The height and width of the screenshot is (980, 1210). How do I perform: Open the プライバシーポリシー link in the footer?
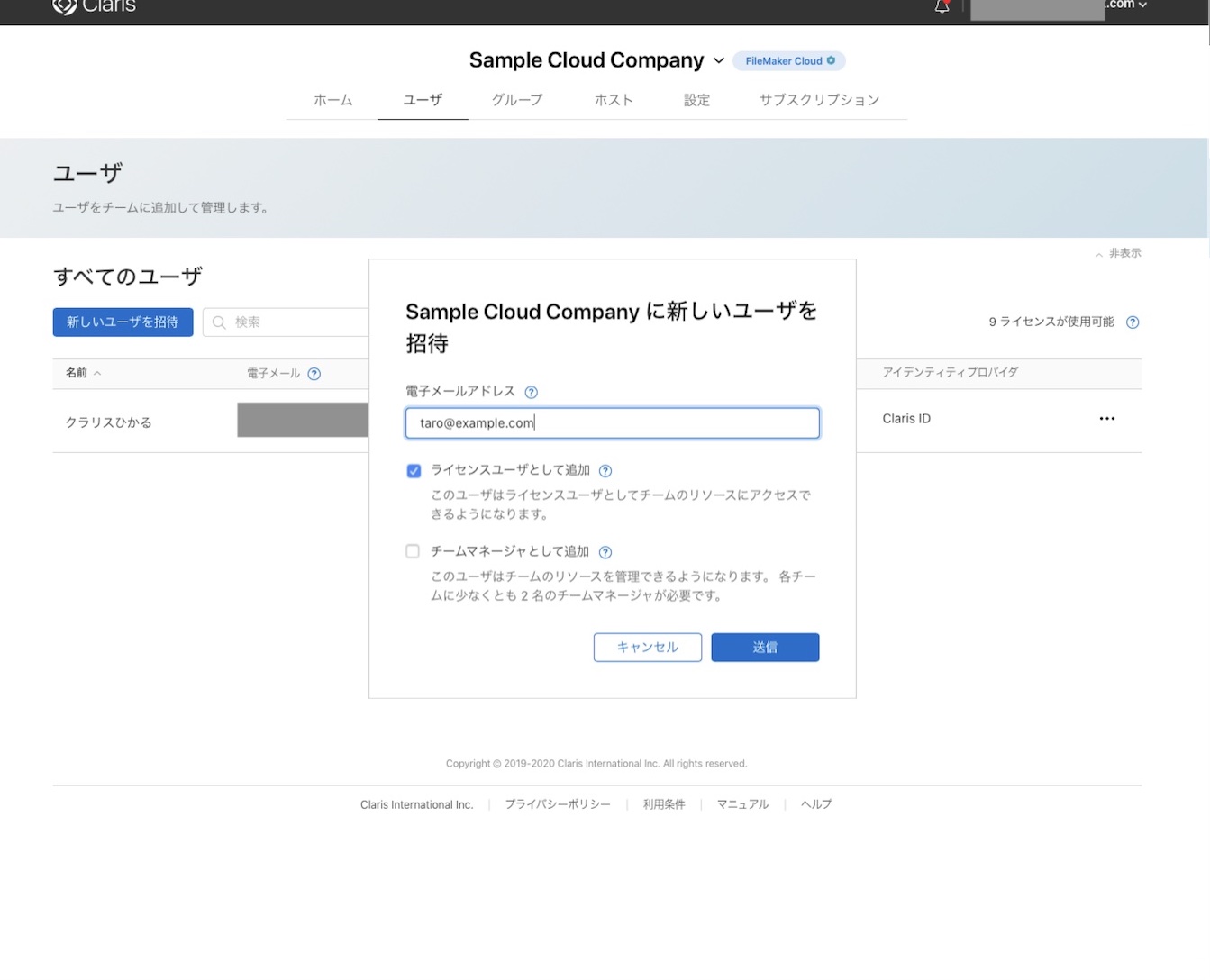558,804
